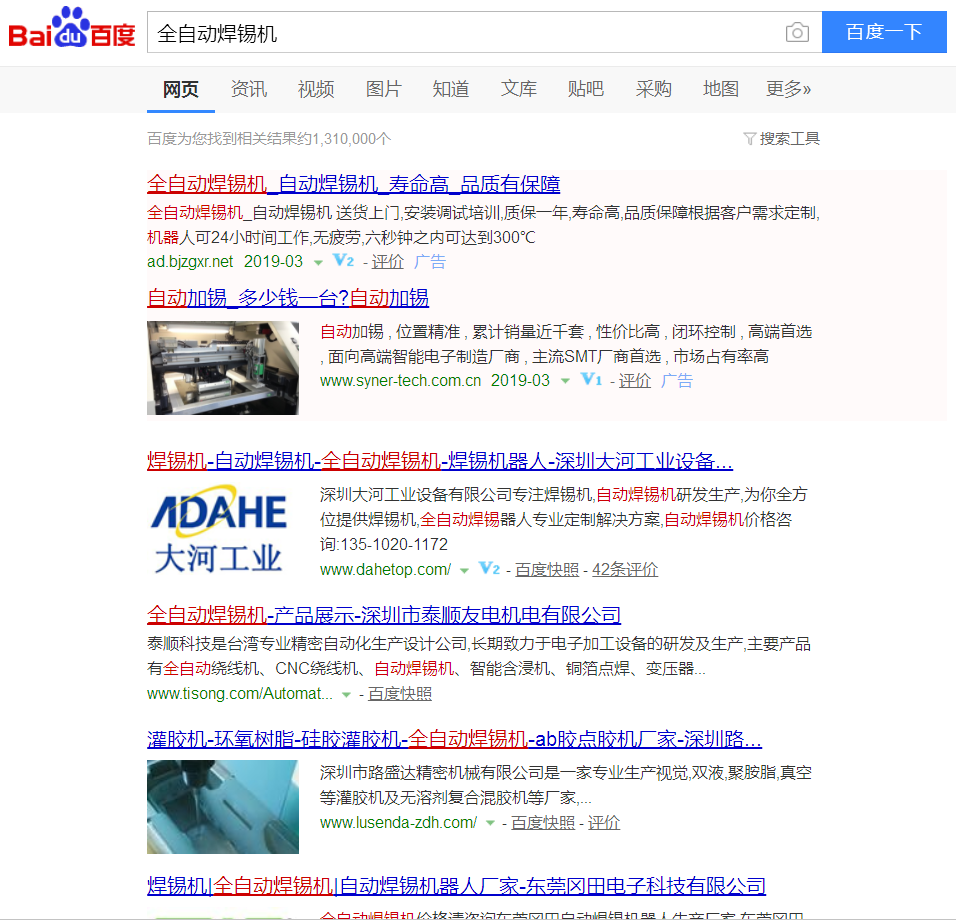Switch to the 采购 tab
The image size is (956, 921).
tap(654, 89)
